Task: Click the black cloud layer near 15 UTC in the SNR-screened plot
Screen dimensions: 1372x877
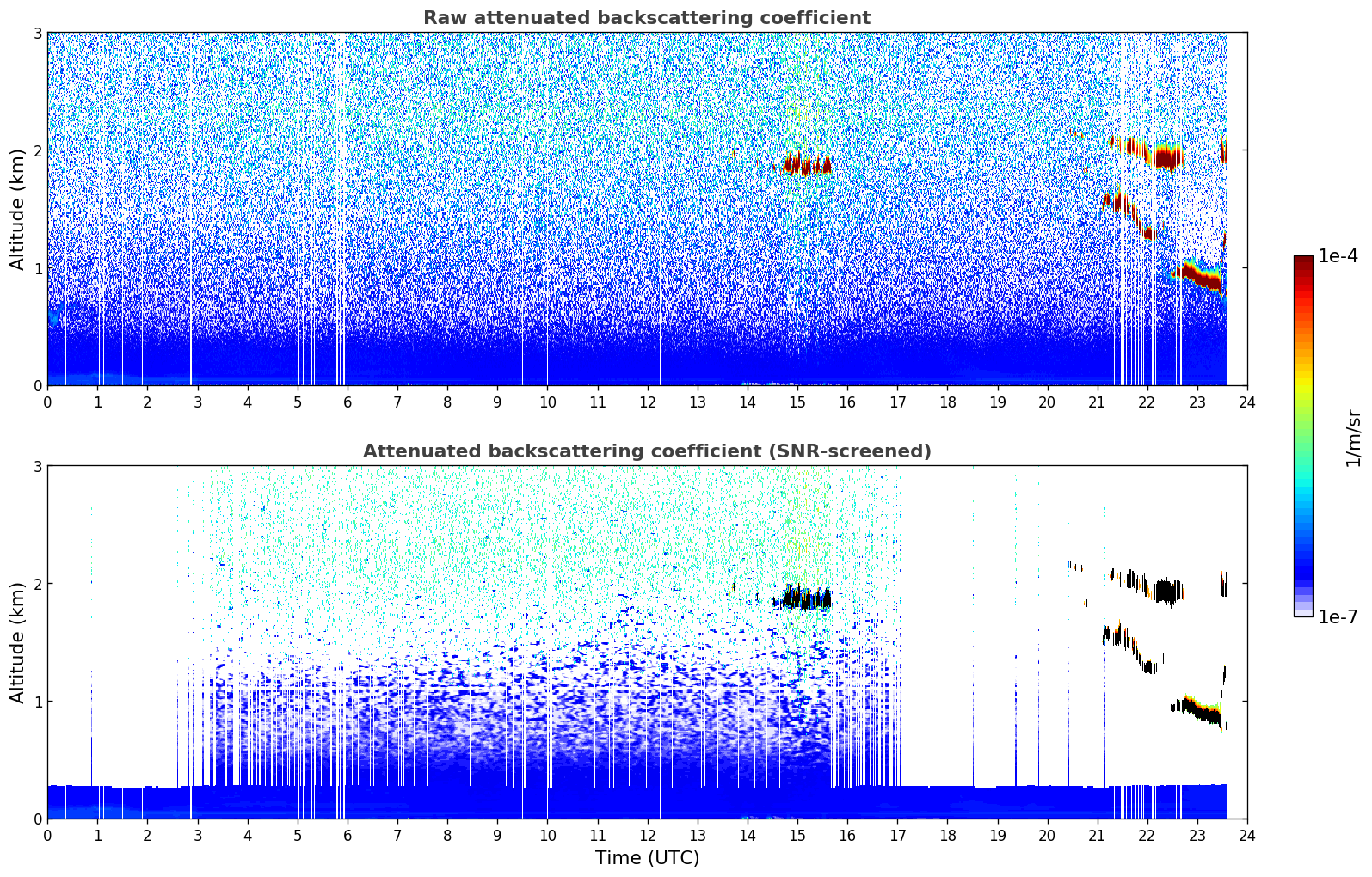Action: pyautogui.click(x=803, y=597)
